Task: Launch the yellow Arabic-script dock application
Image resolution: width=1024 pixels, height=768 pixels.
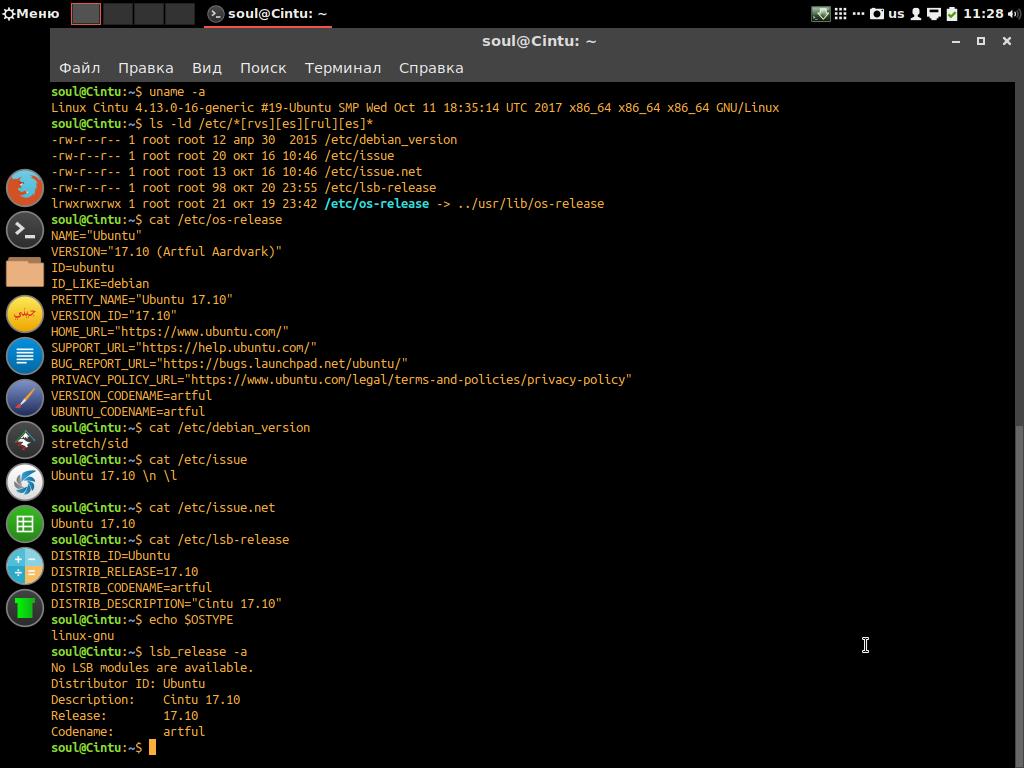Action: coord(25,314)
